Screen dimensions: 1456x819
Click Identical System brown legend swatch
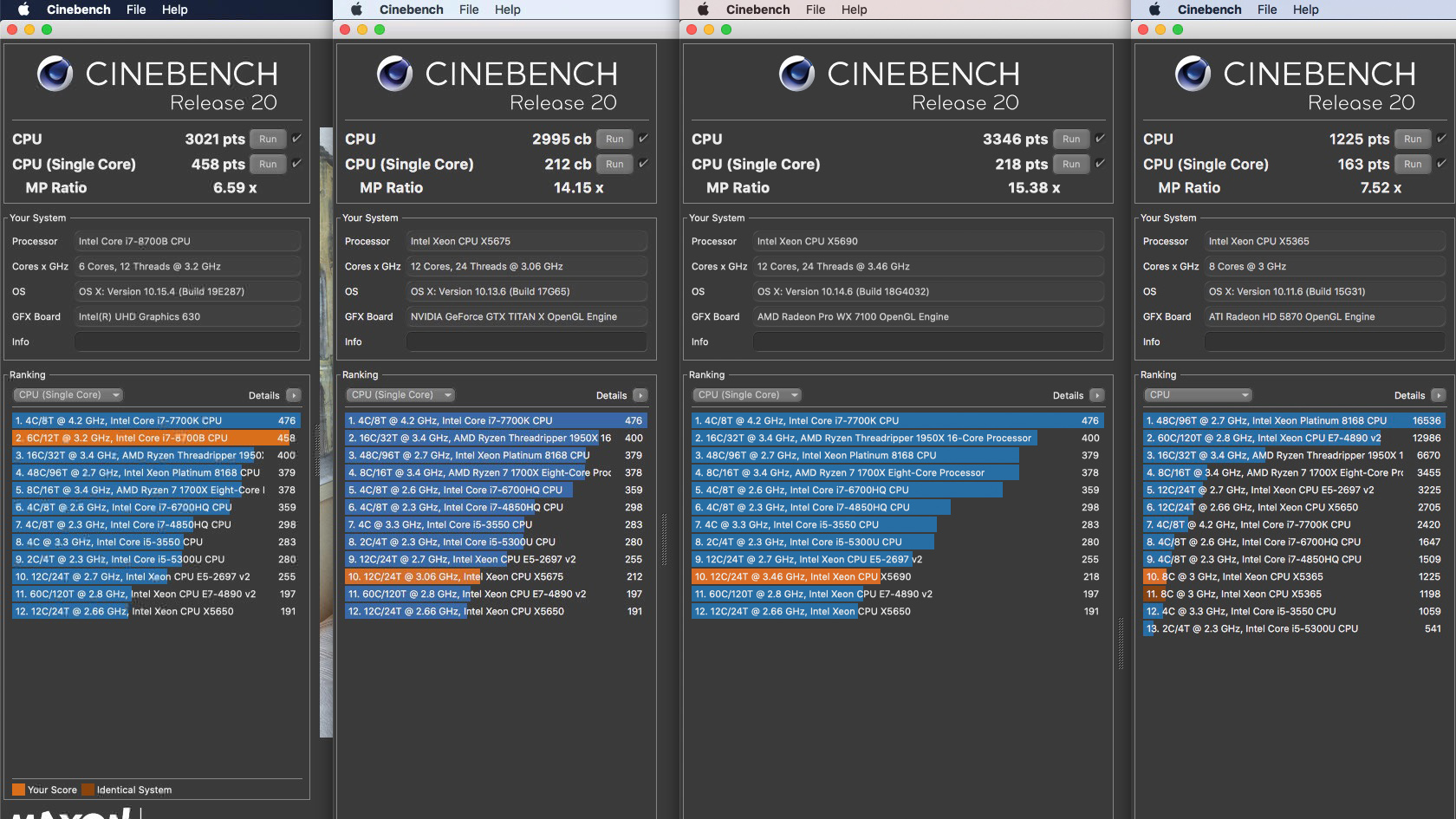tap(87, 790)
